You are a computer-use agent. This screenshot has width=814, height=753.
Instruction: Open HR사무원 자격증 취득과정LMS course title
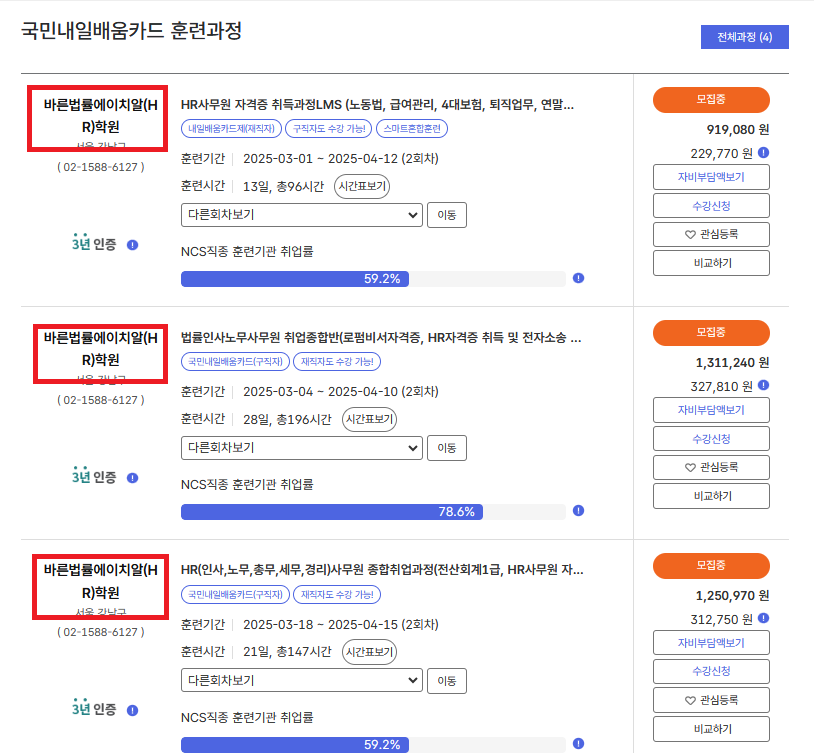(x=377, y=104)
